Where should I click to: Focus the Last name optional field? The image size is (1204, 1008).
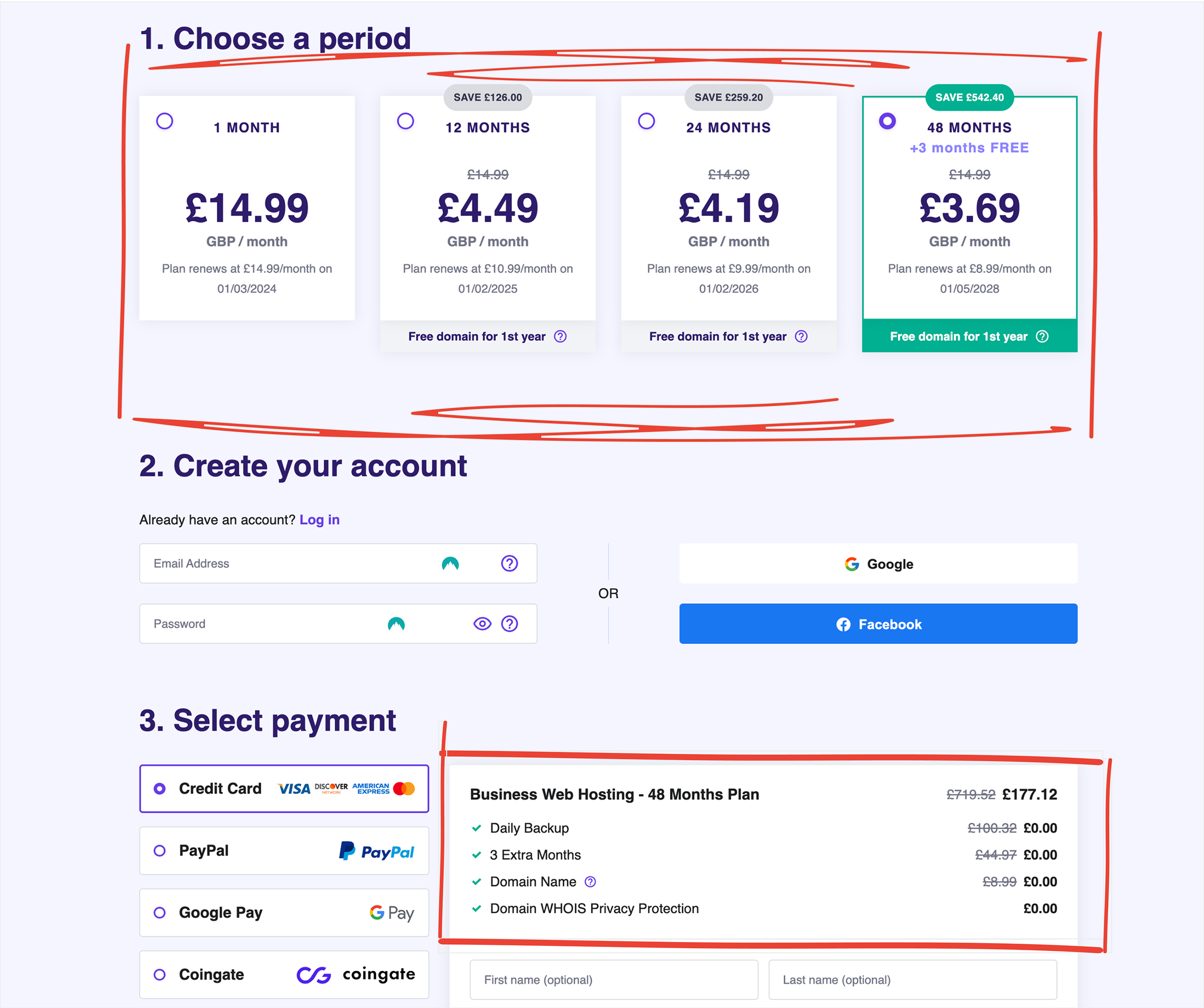point(912,979)
